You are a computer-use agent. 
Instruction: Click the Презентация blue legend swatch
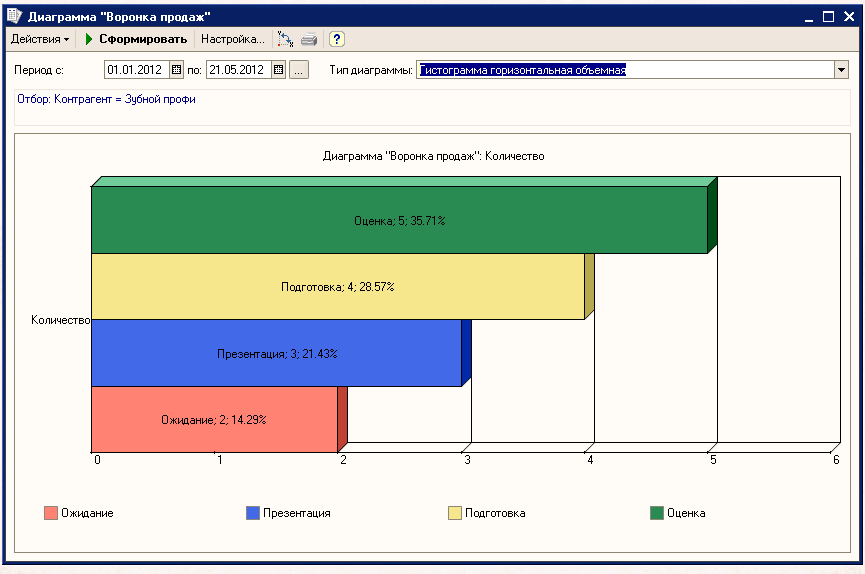pyautogui.click(x=253, y=514)
